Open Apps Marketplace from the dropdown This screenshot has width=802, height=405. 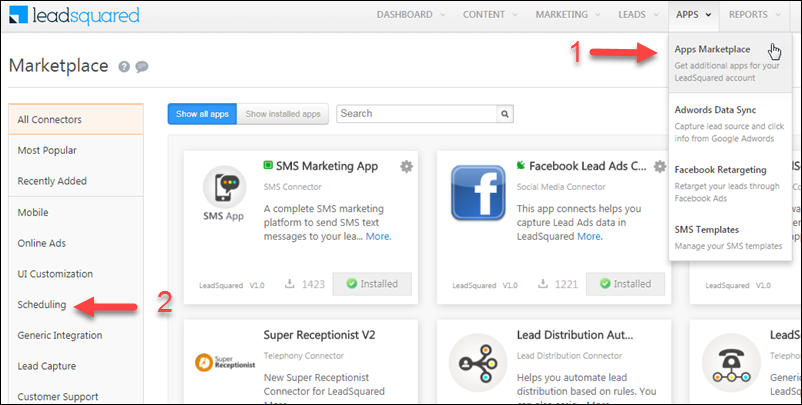[x=730, y=63]
